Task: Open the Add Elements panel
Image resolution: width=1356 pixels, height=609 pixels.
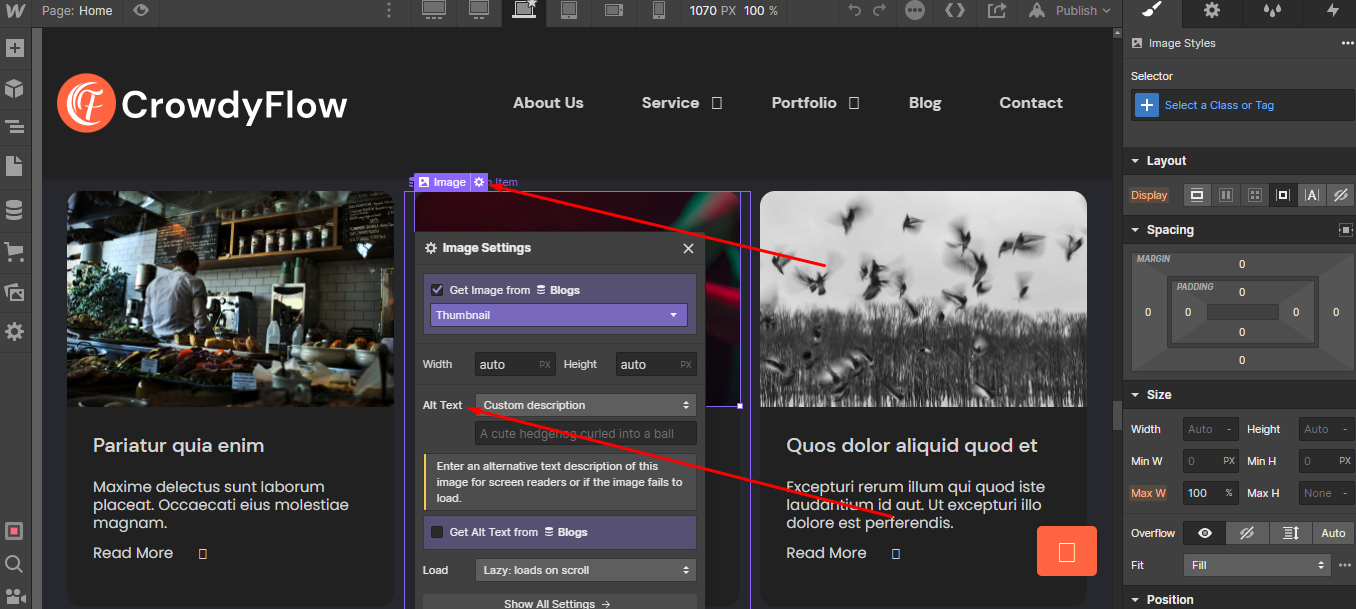Action: point(14,49)
